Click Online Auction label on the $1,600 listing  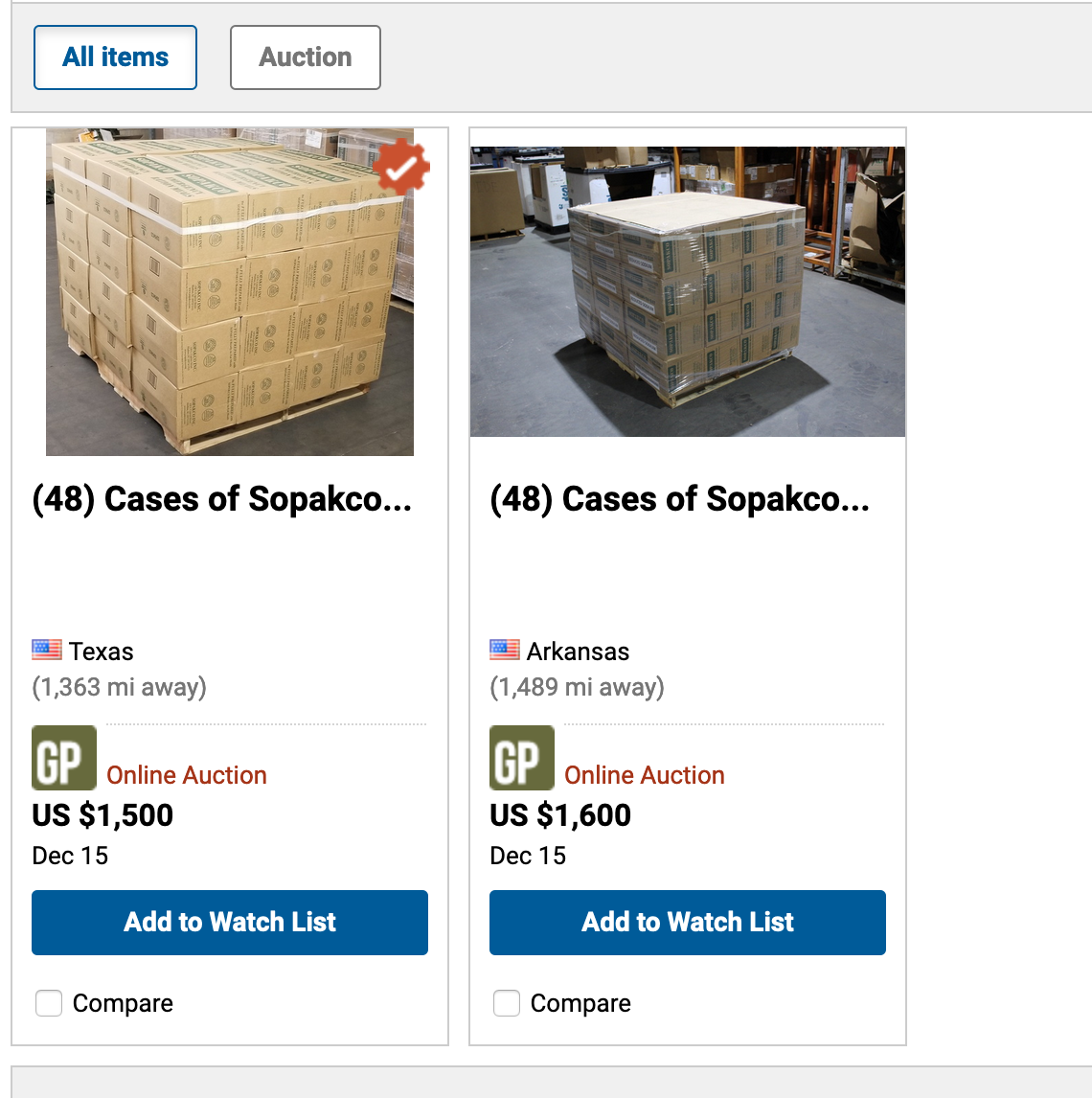[x=645, y=775]
